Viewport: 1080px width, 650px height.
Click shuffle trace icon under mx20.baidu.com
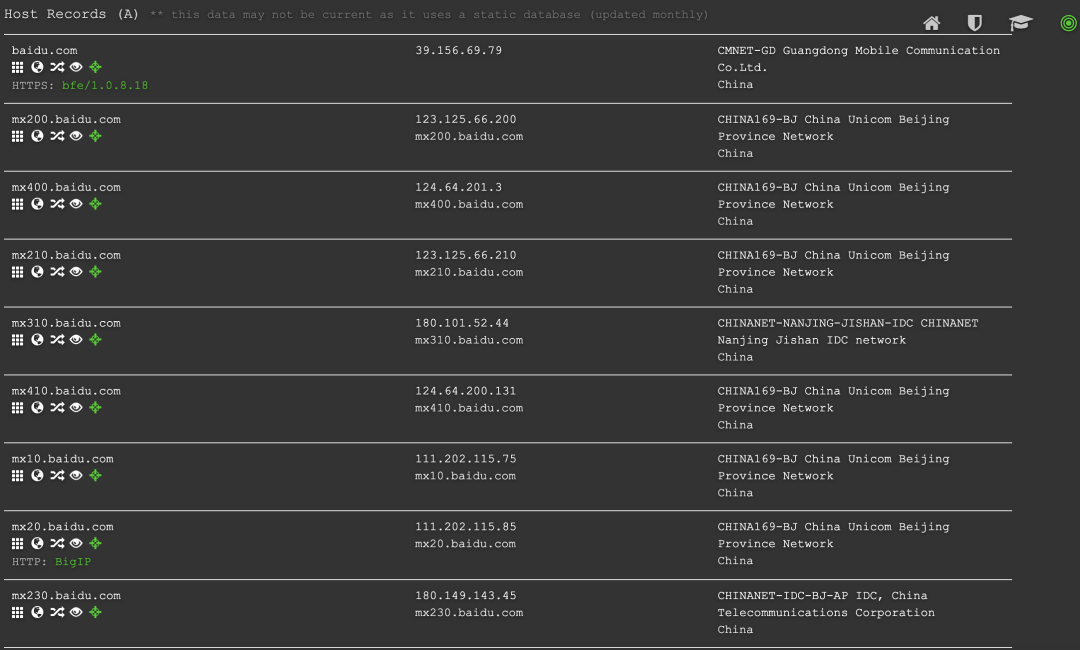pos(56,543)
